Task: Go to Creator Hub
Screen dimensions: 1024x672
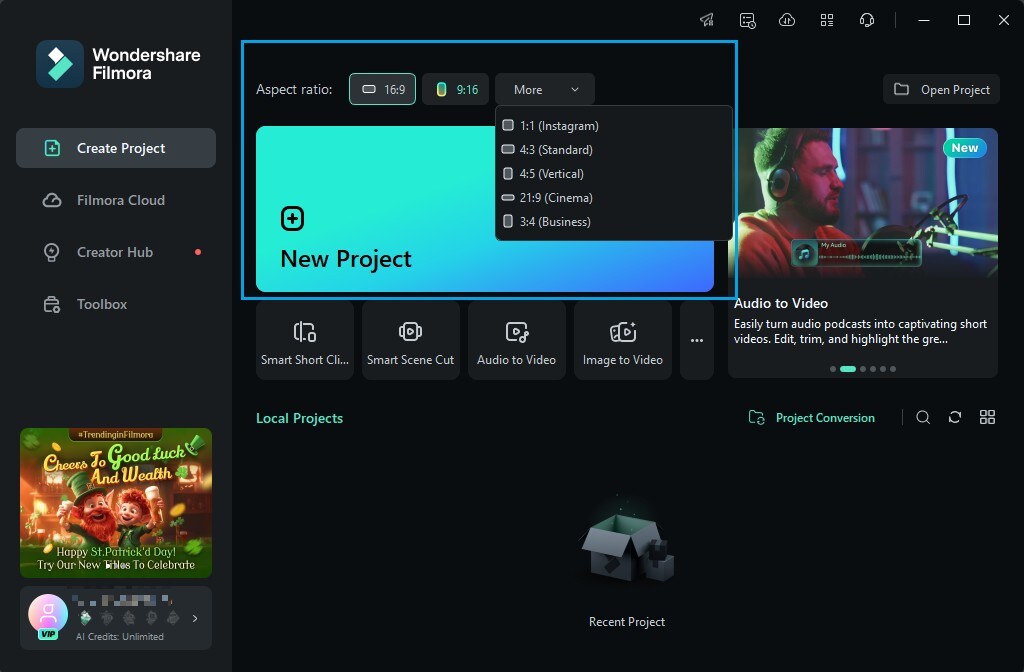Action: [116, 252]
